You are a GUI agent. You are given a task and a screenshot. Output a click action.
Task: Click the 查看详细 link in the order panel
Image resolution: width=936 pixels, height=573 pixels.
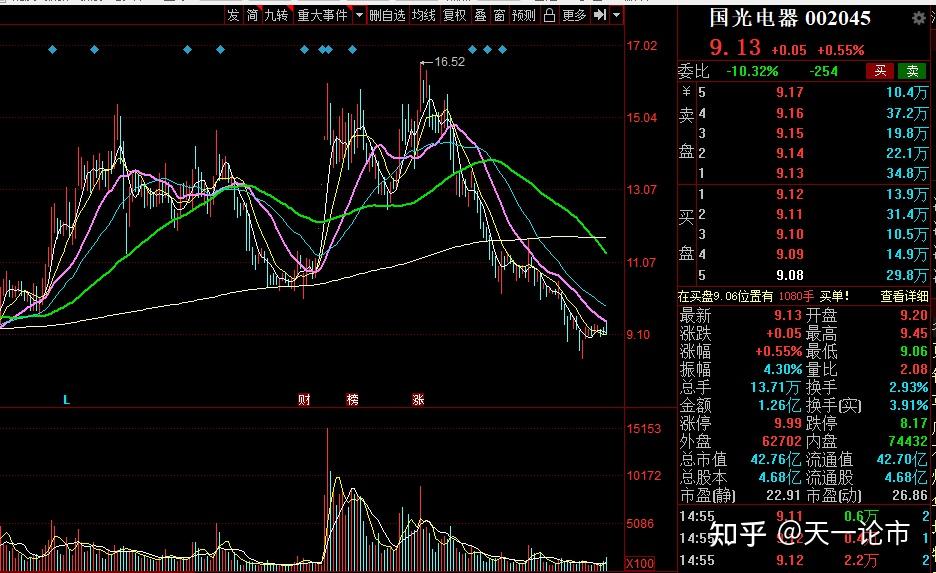pyautogui.click(x=905, y=296)
